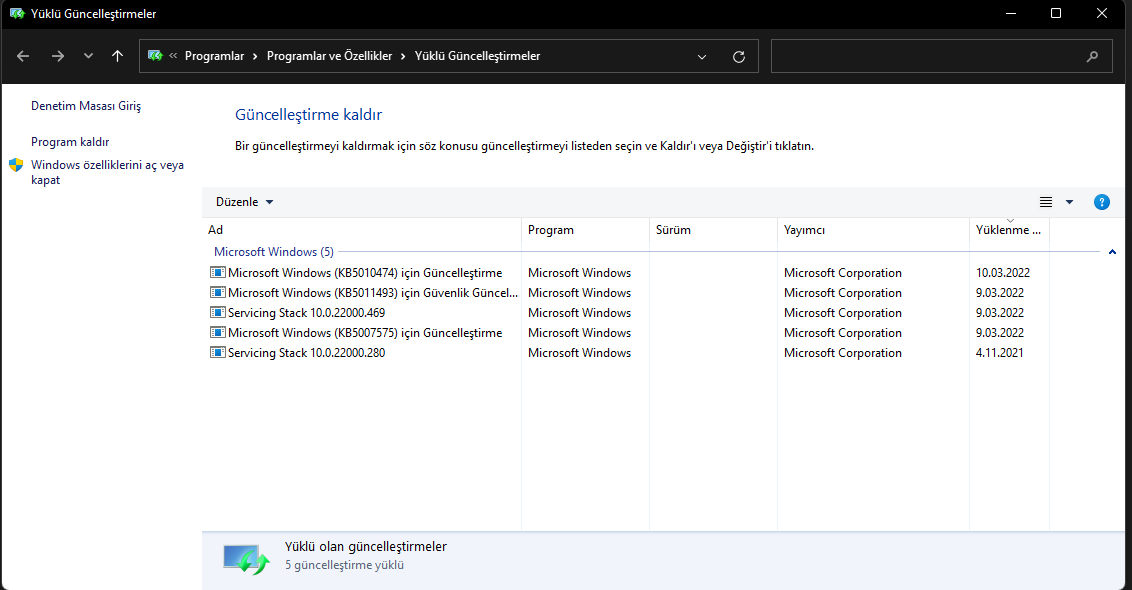This screenshot has width=1132, height=590.
Task: Click the Program kaldır link
Action: (x=70, y=142)
